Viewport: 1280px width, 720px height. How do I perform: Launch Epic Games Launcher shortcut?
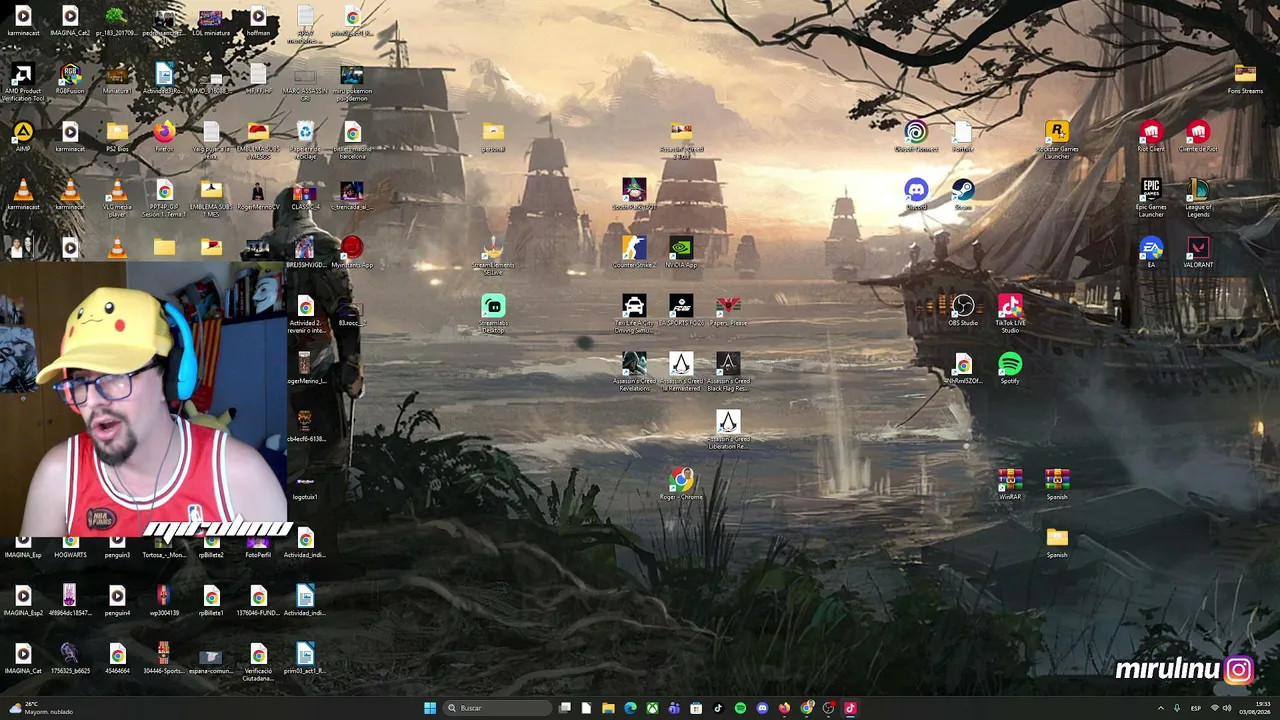point(1151,198)
